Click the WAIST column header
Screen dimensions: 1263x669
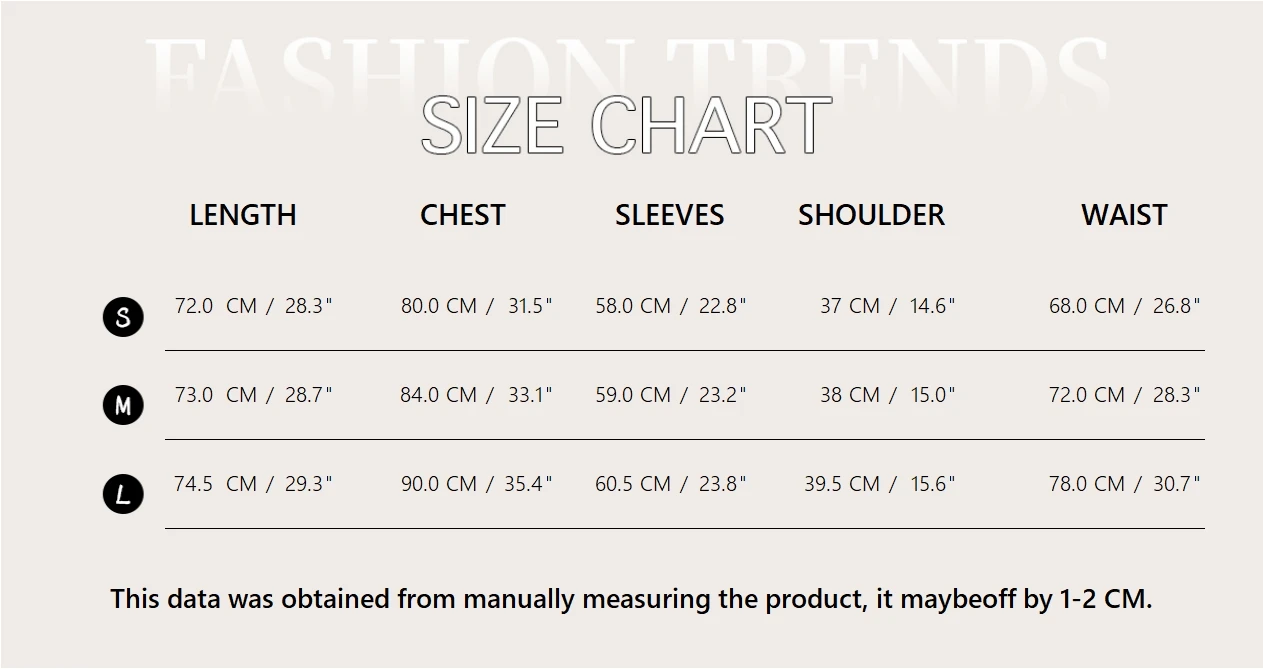pos(1124,215)
